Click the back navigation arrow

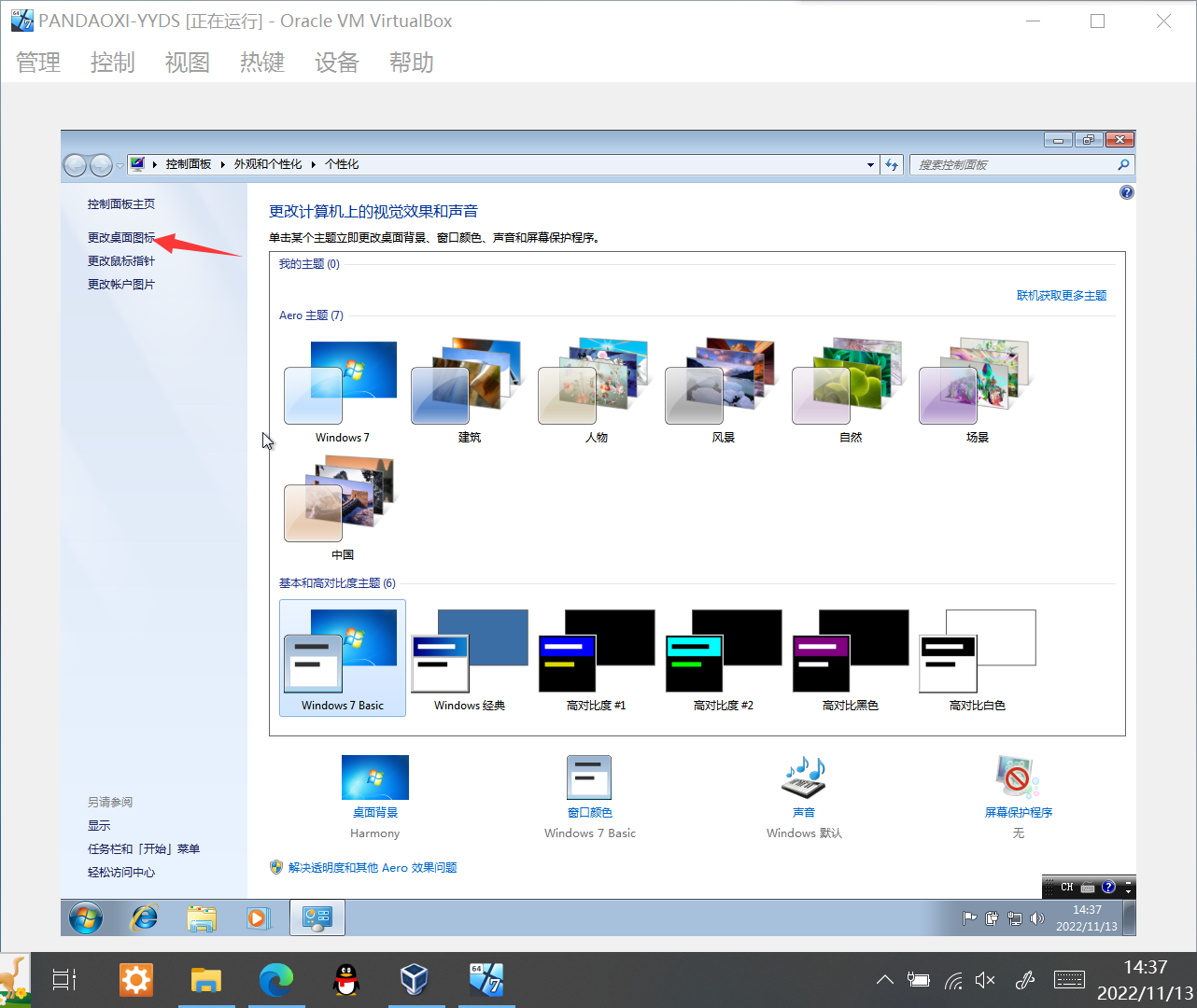pos(76,165)
